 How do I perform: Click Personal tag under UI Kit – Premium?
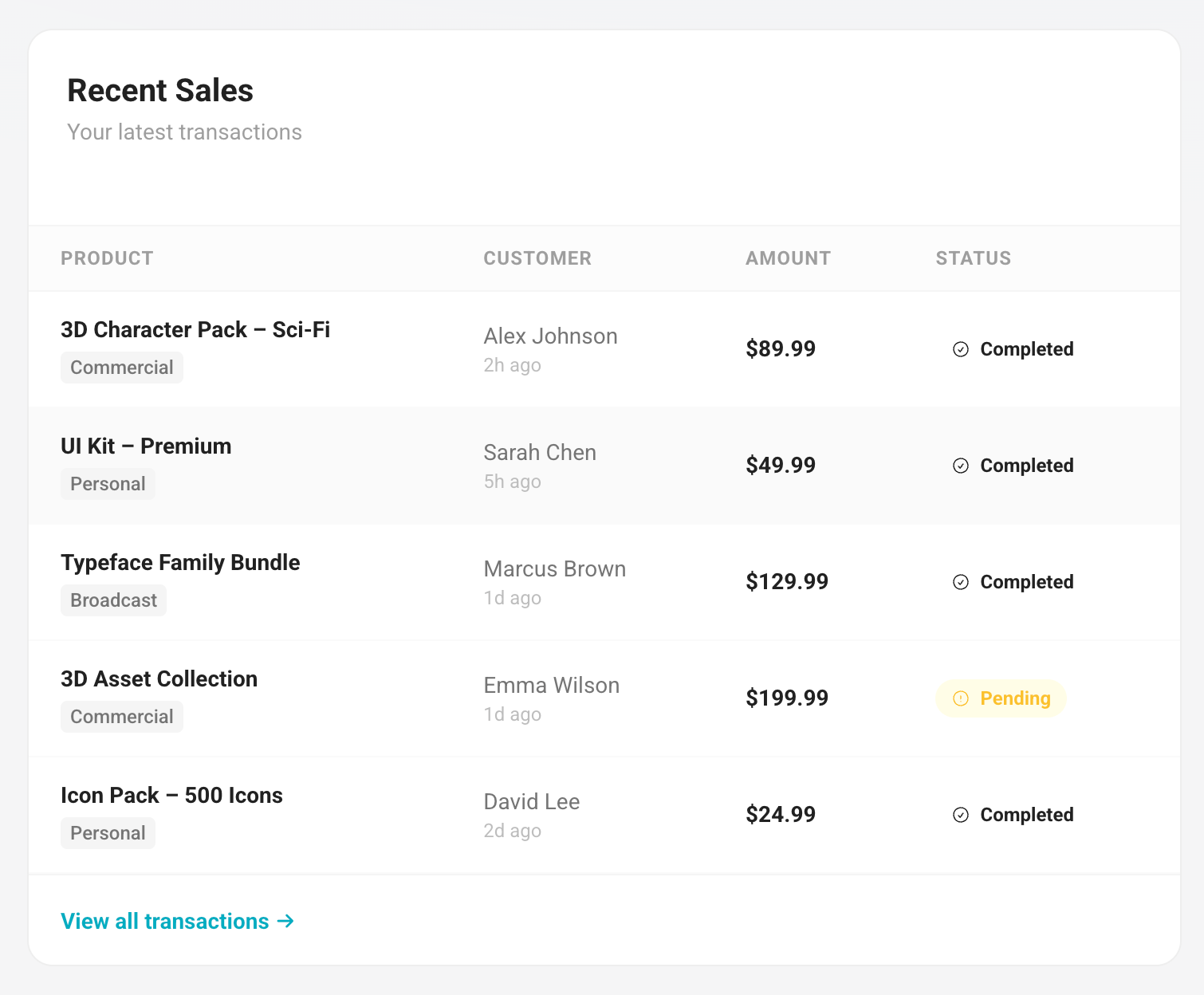[108, 484]
